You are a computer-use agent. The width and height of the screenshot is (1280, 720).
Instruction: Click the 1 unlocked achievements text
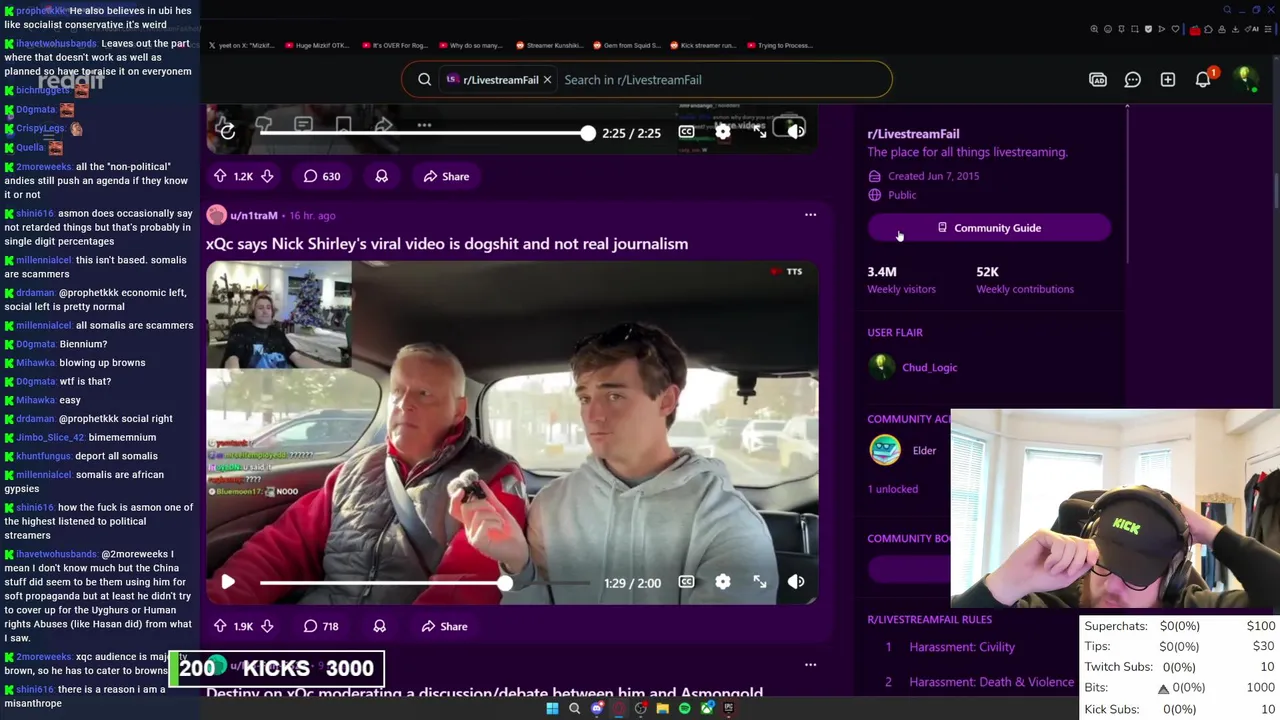click(893, 489)
